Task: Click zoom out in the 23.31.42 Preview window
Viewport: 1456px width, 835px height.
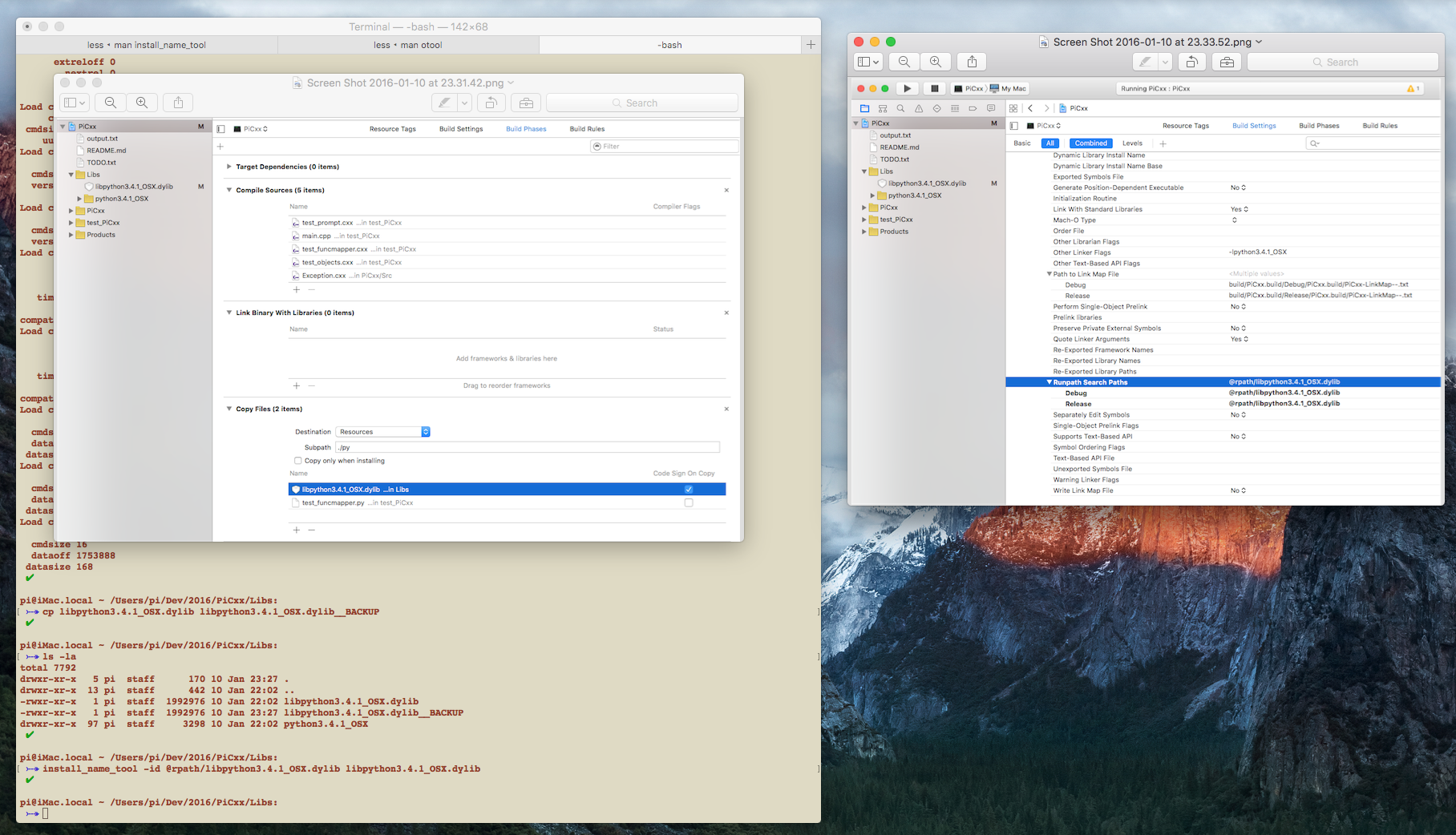Action: pyautogui.click(x=111, y=103)
